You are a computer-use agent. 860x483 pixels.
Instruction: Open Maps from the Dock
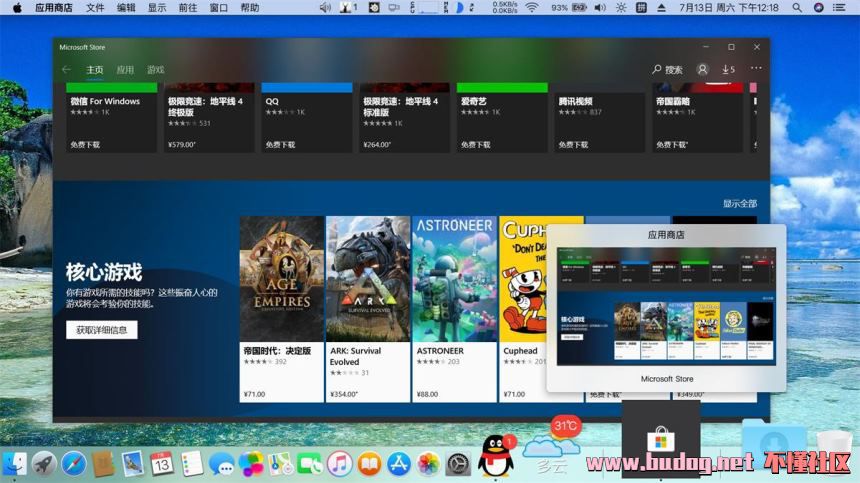point(280,464)
